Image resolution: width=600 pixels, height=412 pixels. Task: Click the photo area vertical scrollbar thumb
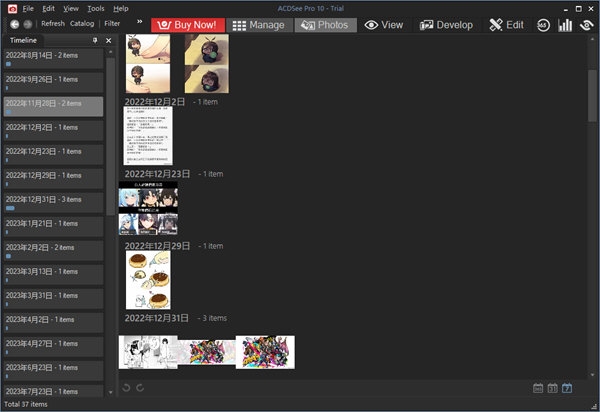592,96
